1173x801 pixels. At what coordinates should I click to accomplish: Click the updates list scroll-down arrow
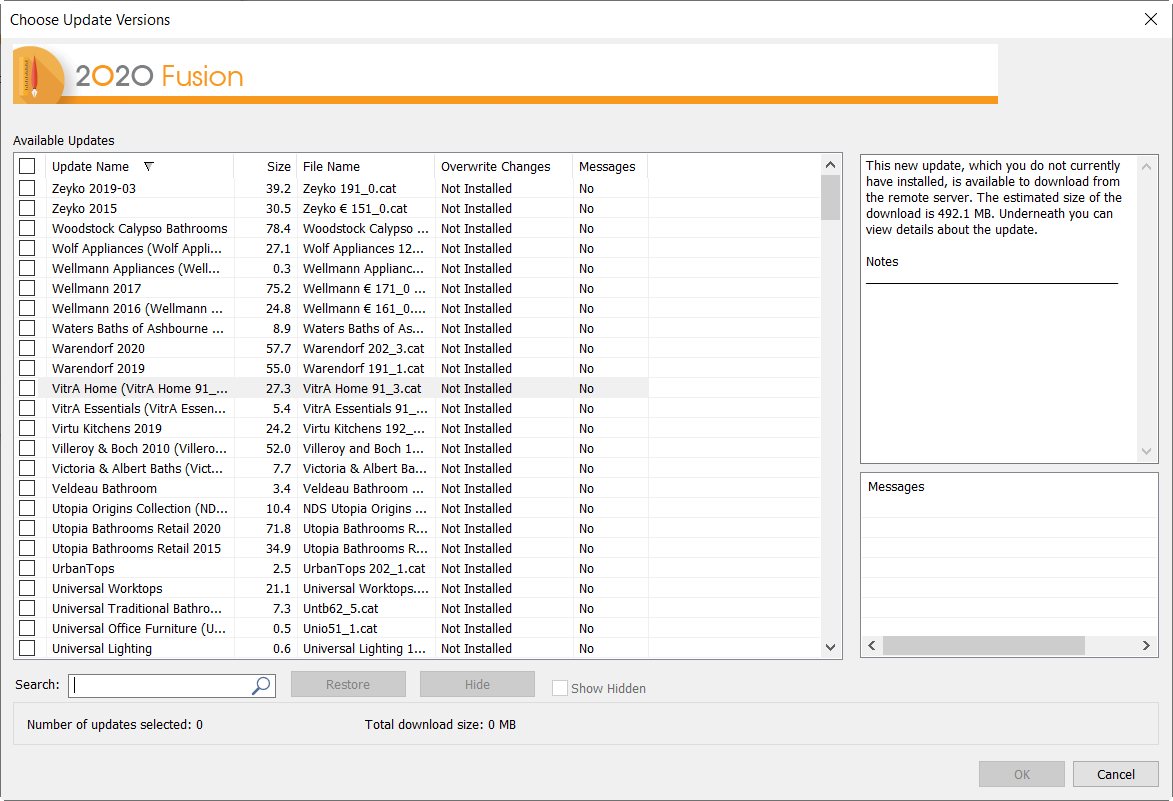(830, 647)
